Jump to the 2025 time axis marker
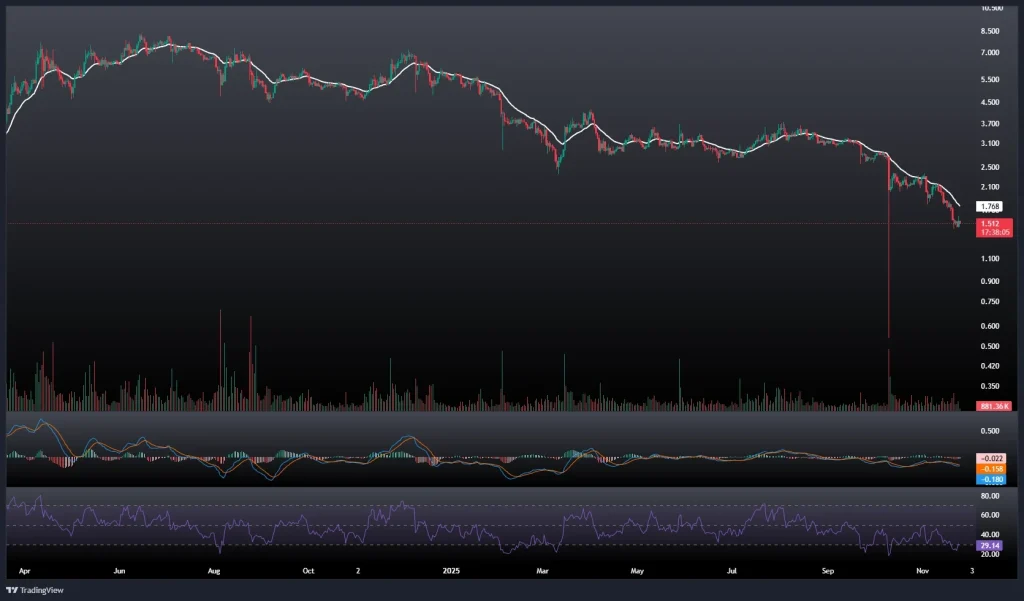1024x601 pixels. pyautogui.click(x=448, y=572)
